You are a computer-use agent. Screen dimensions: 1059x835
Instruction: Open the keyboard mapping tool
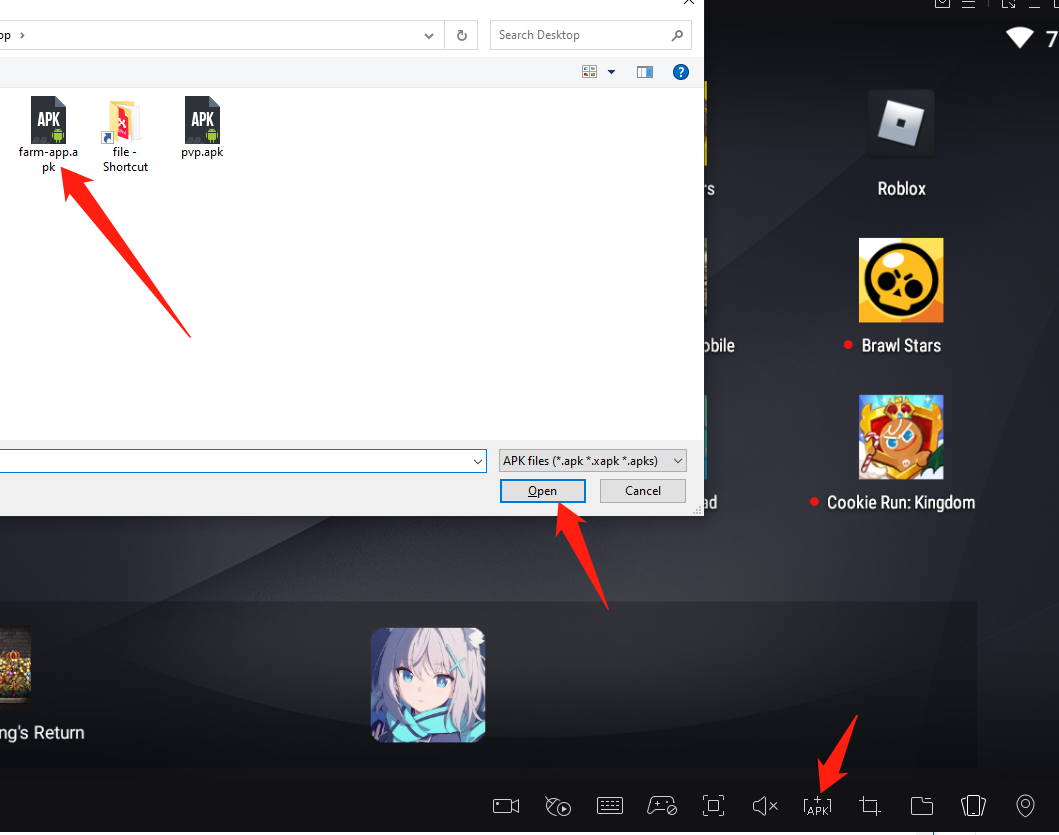click(610, 806)
